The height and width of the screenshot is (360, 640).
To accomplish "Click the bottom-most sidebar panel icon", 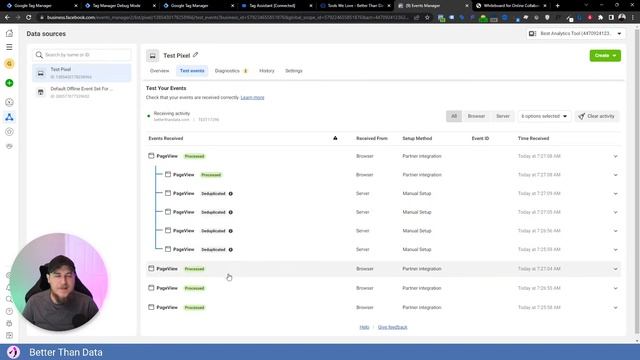I will click(x=9, y=335).
